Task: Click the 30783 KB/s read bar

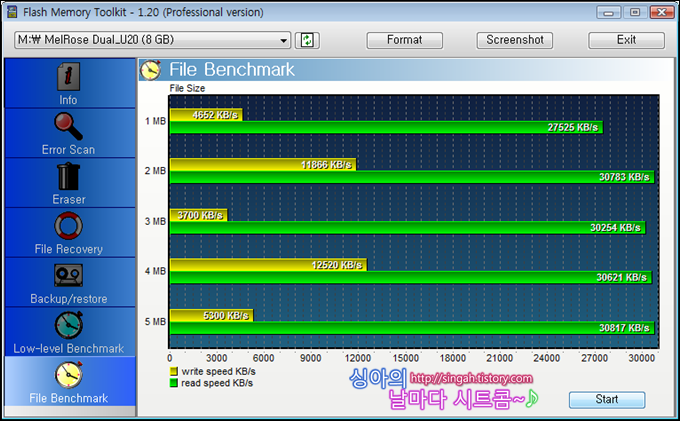Action: [412, 177]
